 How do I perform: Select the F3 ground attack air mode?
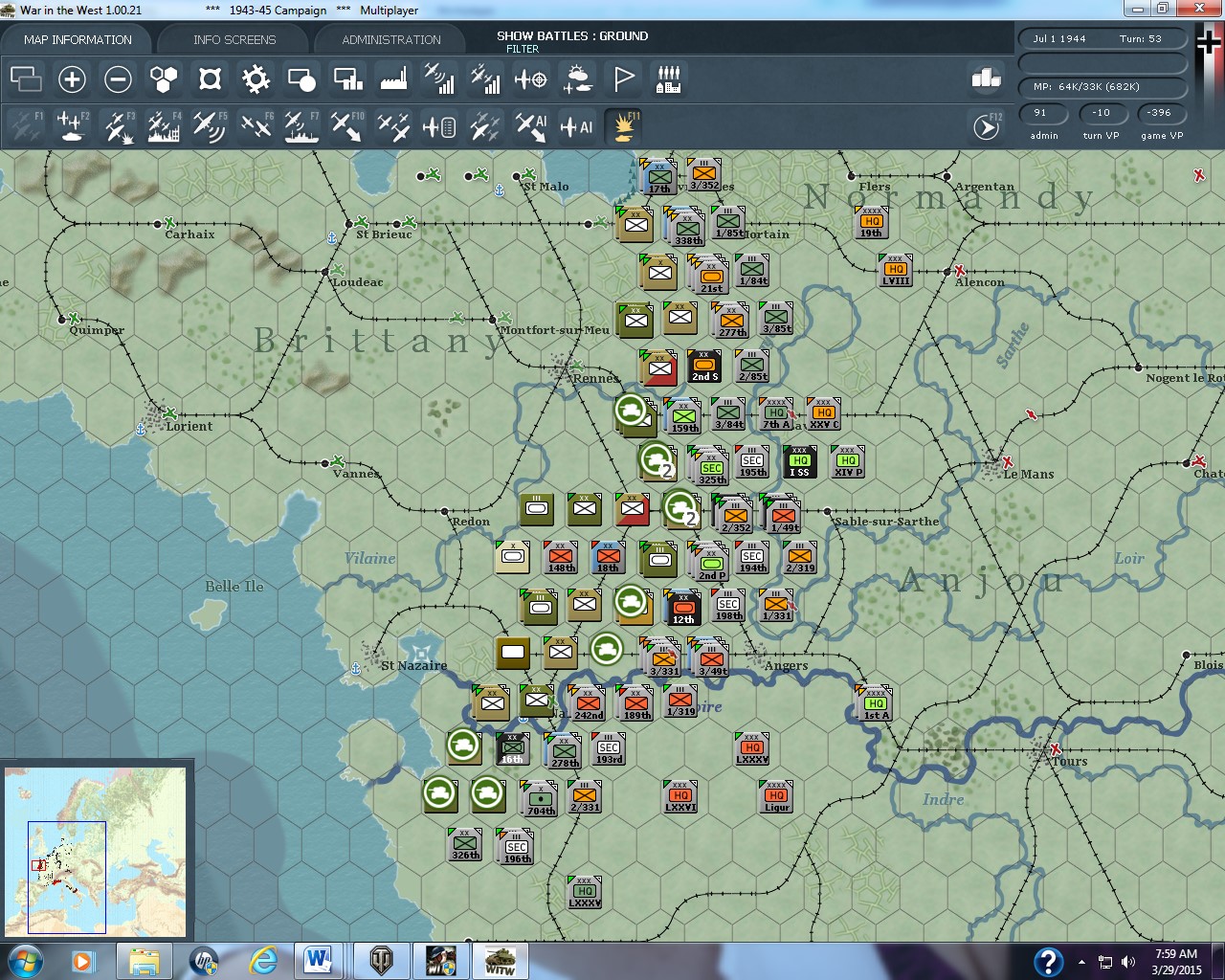tap(118, 126)
